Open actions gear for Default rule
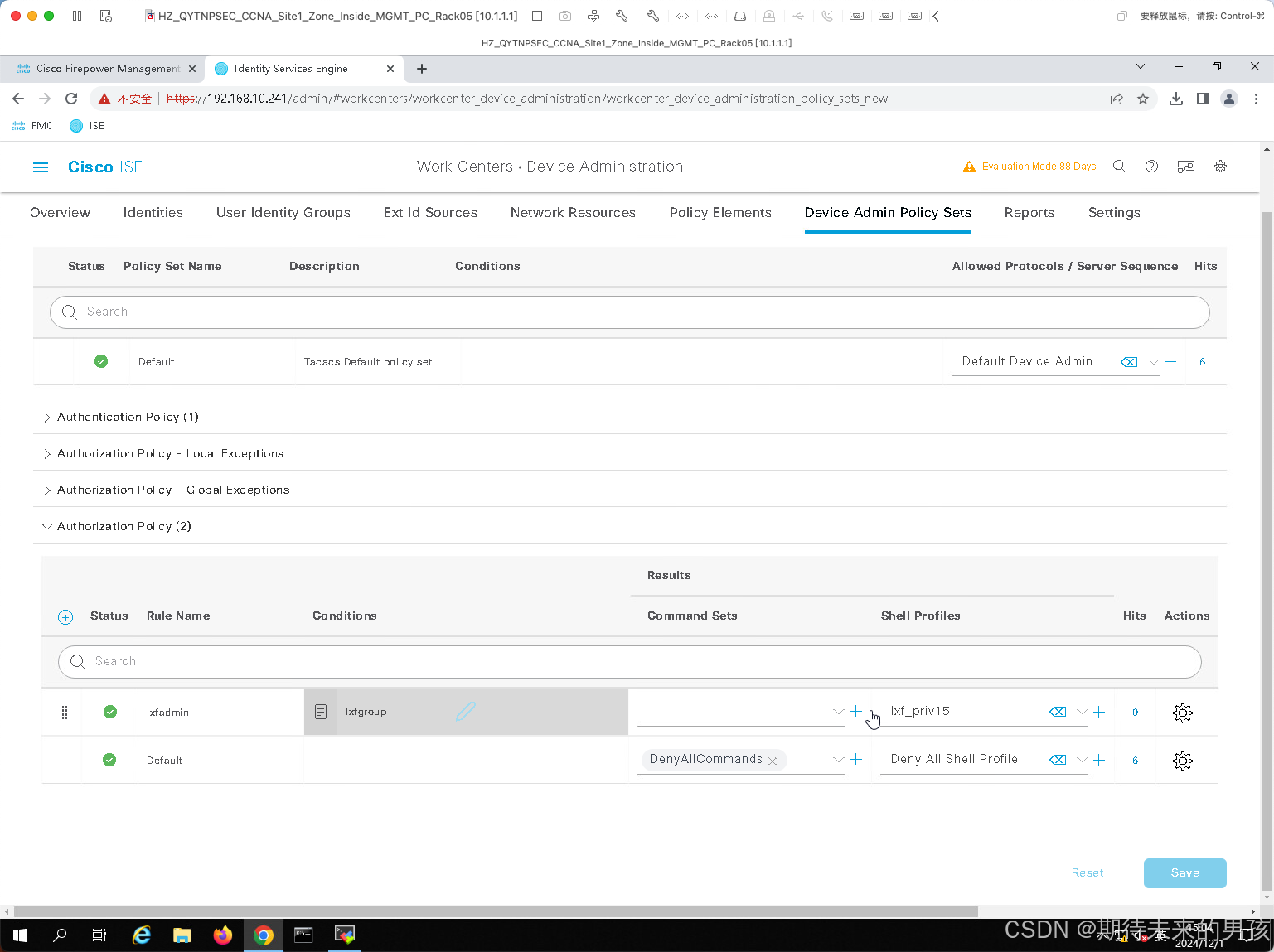This screenshot has height=952, width=1274. [x=1183, y=761]
